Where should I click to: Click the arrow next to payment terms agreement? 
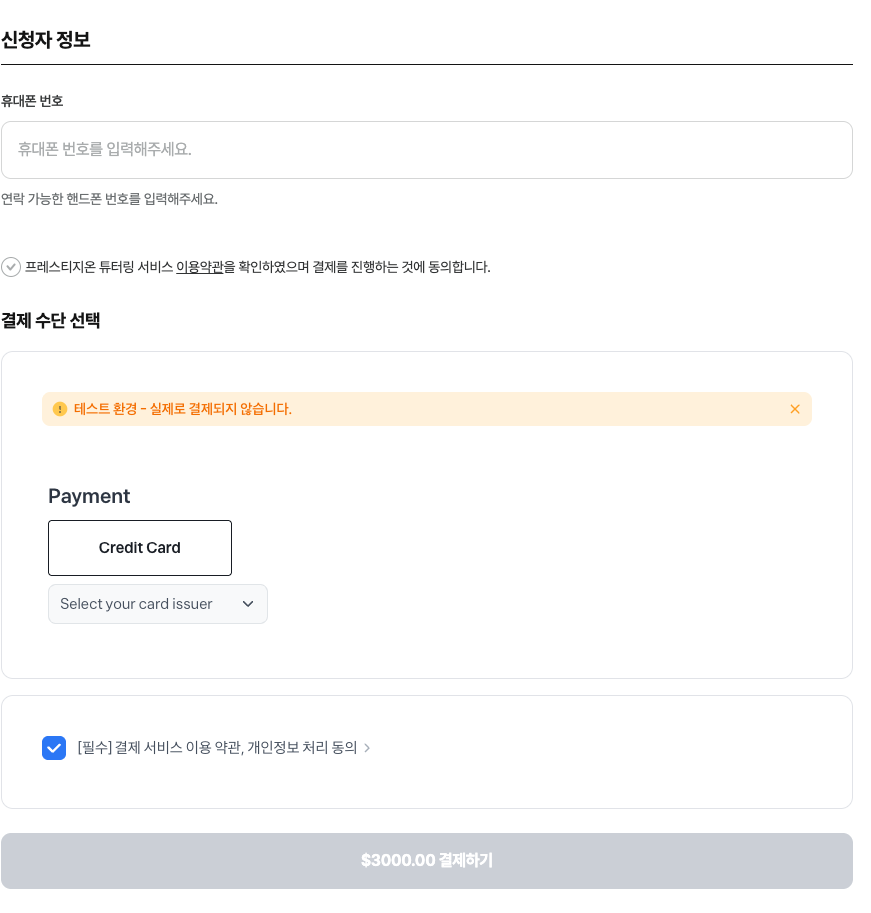[x=367, y=748]
